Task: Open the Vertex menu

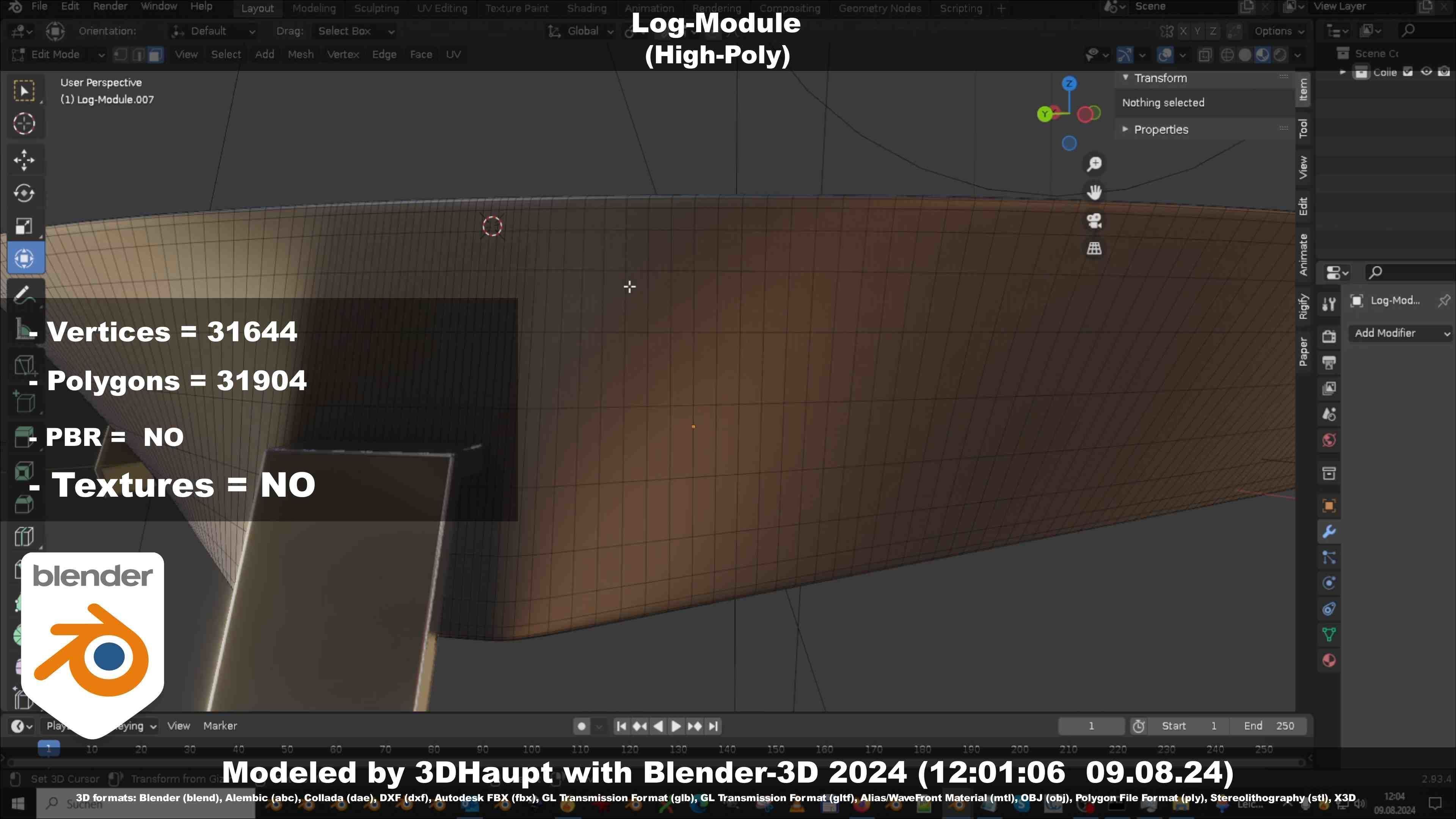Action: [x=343, y=54]
